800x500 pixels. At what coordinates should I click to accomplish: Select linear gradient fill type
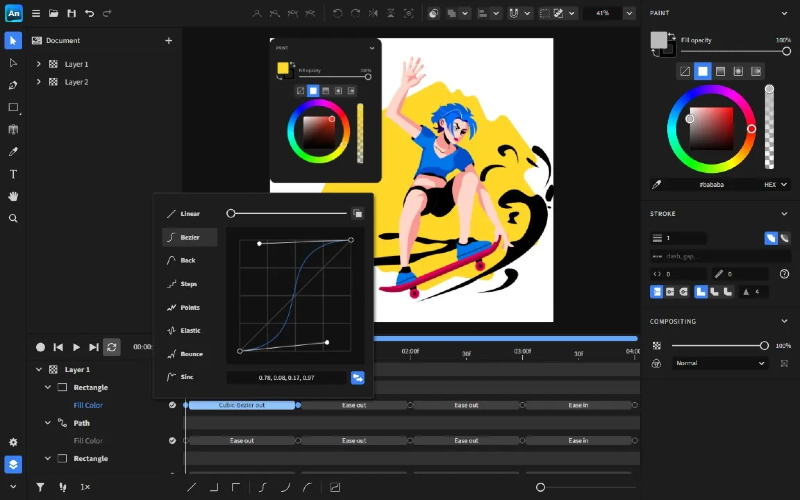click(720, 71)
